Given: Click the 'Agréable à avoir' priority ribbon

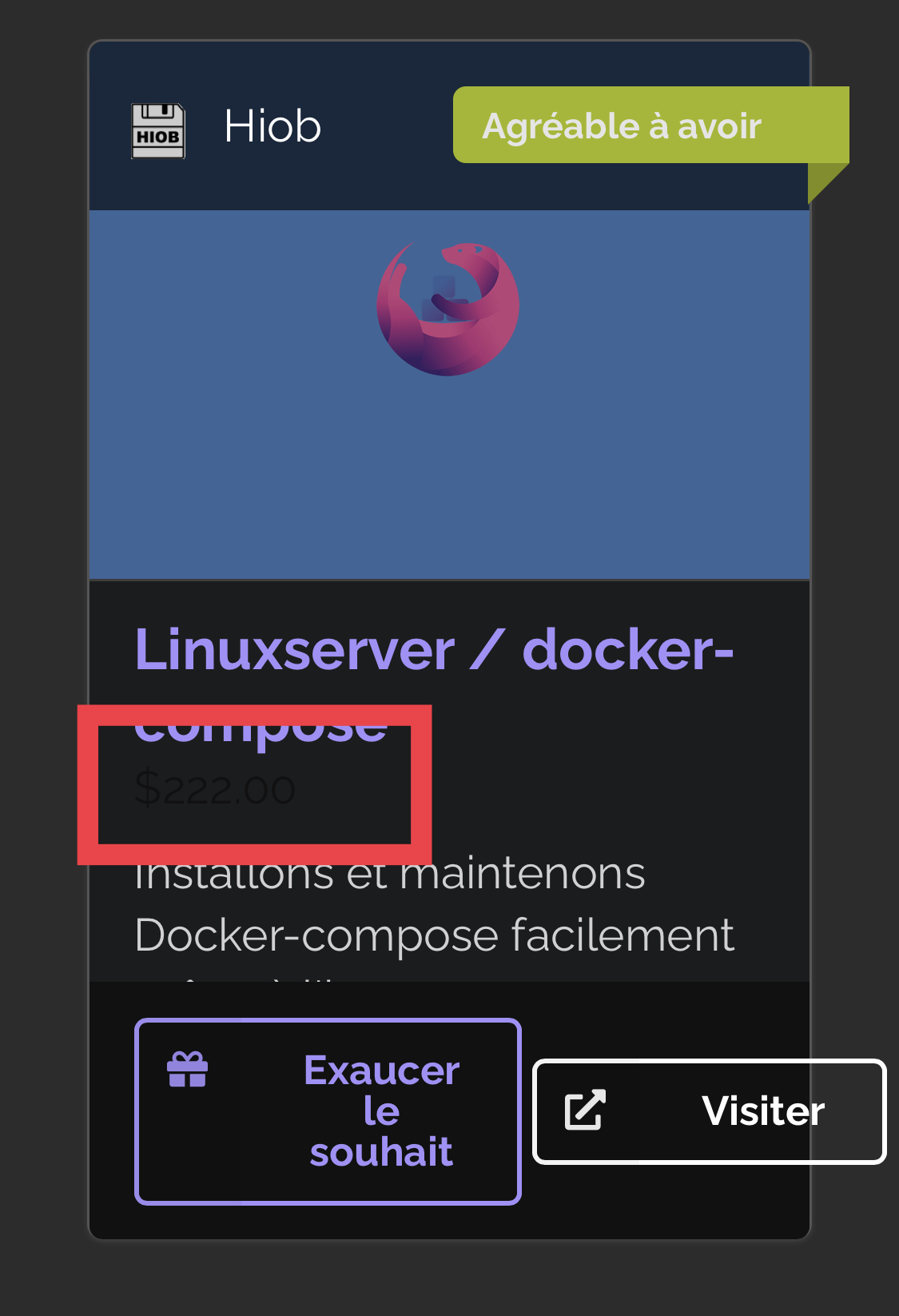Looking at the screenshot, I should pyautogui.click(x=650, y=125).
